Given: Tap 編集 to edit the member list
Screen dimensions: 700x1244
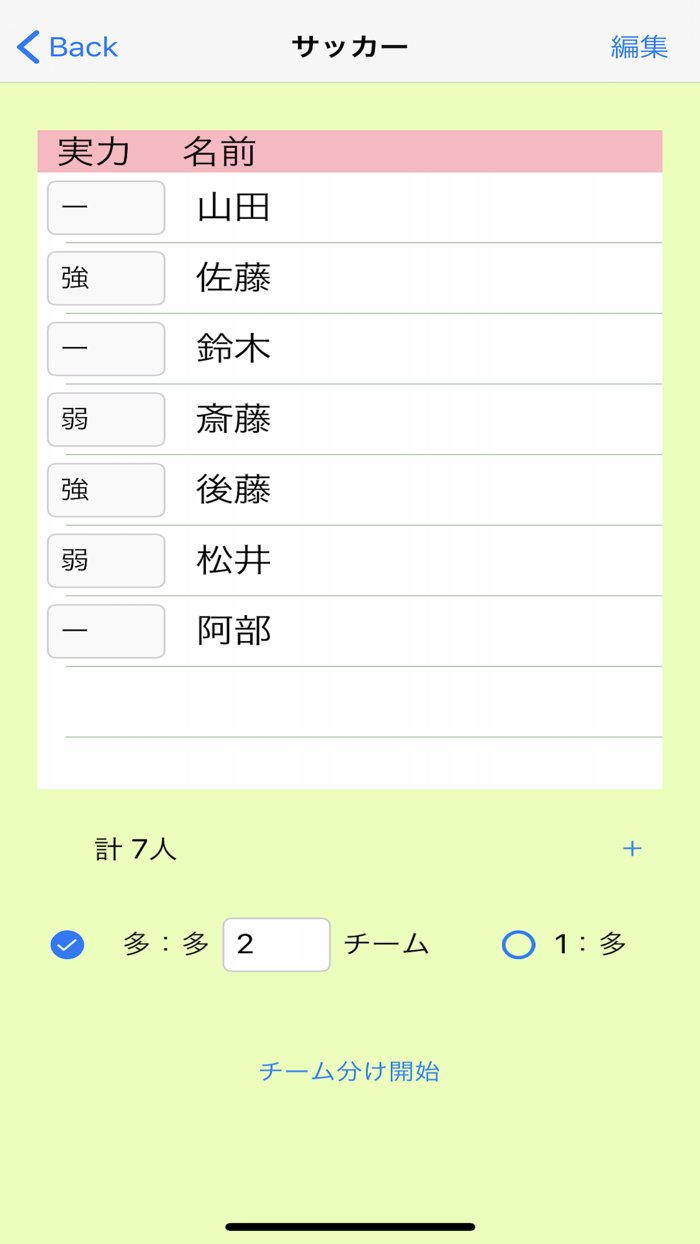Looking at the screenshot, I should tap(639, 46).
